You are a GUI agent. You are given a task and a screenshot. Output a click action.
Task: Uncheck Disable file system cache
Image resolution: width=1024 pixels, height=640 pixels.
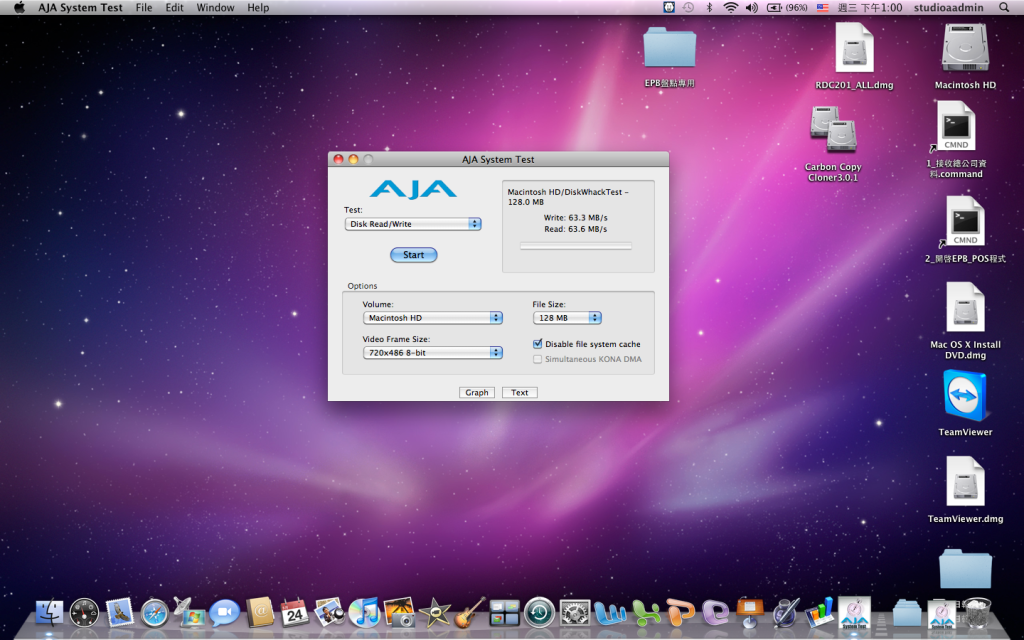[537, 344]
